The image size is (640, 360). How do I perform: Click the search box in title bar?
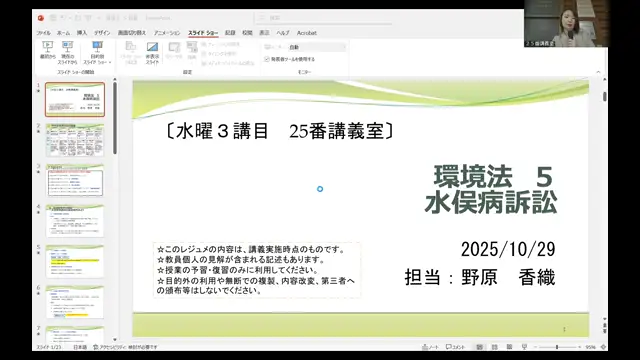tap(324, 18)
